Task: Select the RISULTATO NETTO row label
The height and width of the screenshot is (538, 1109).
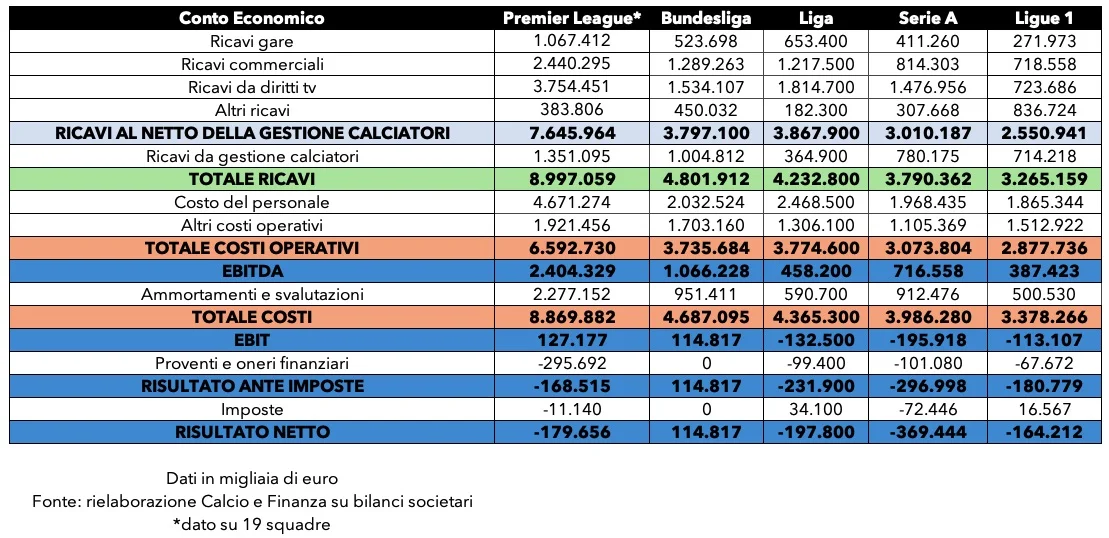Action: coord(252,432)
